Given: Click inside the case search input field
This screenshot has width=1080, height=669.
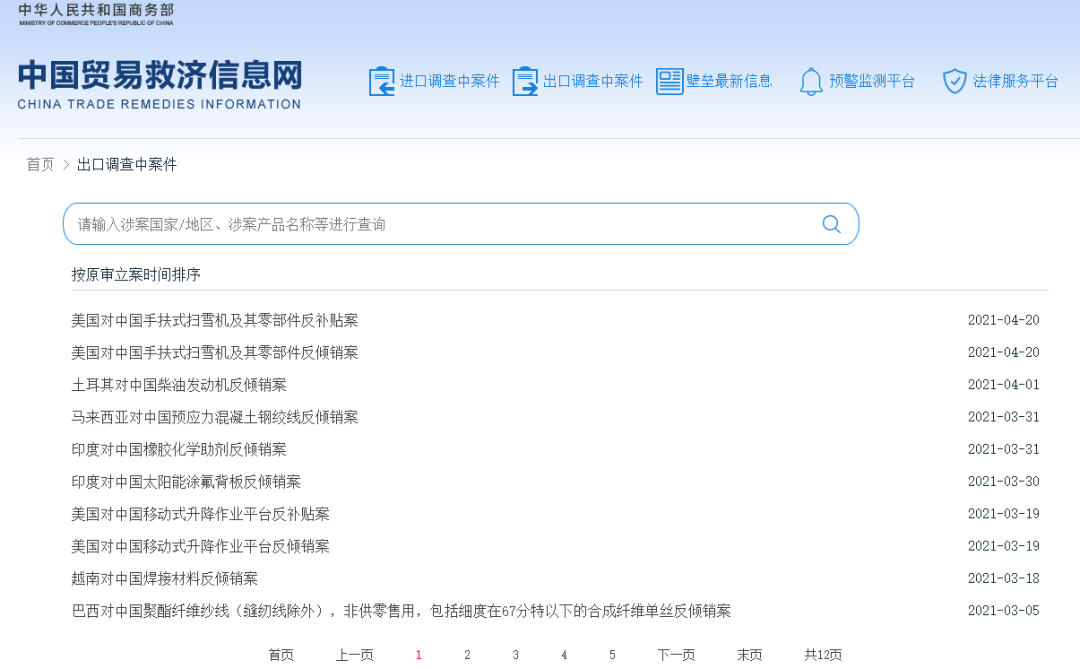Looking at the screenshot, I should (x=400, y=223).
